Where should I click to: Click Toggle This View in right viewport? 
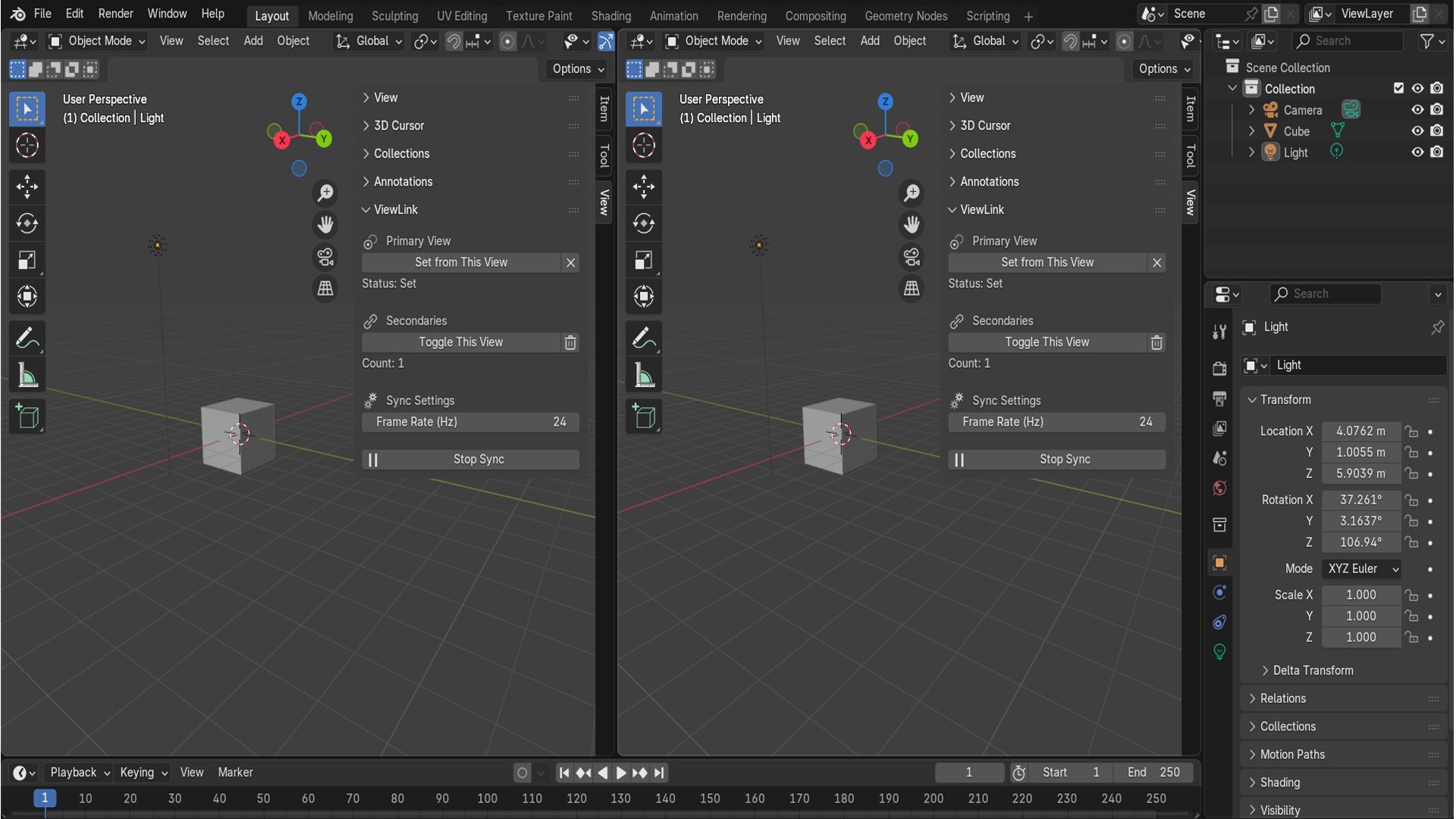(x=1047, y=343)
